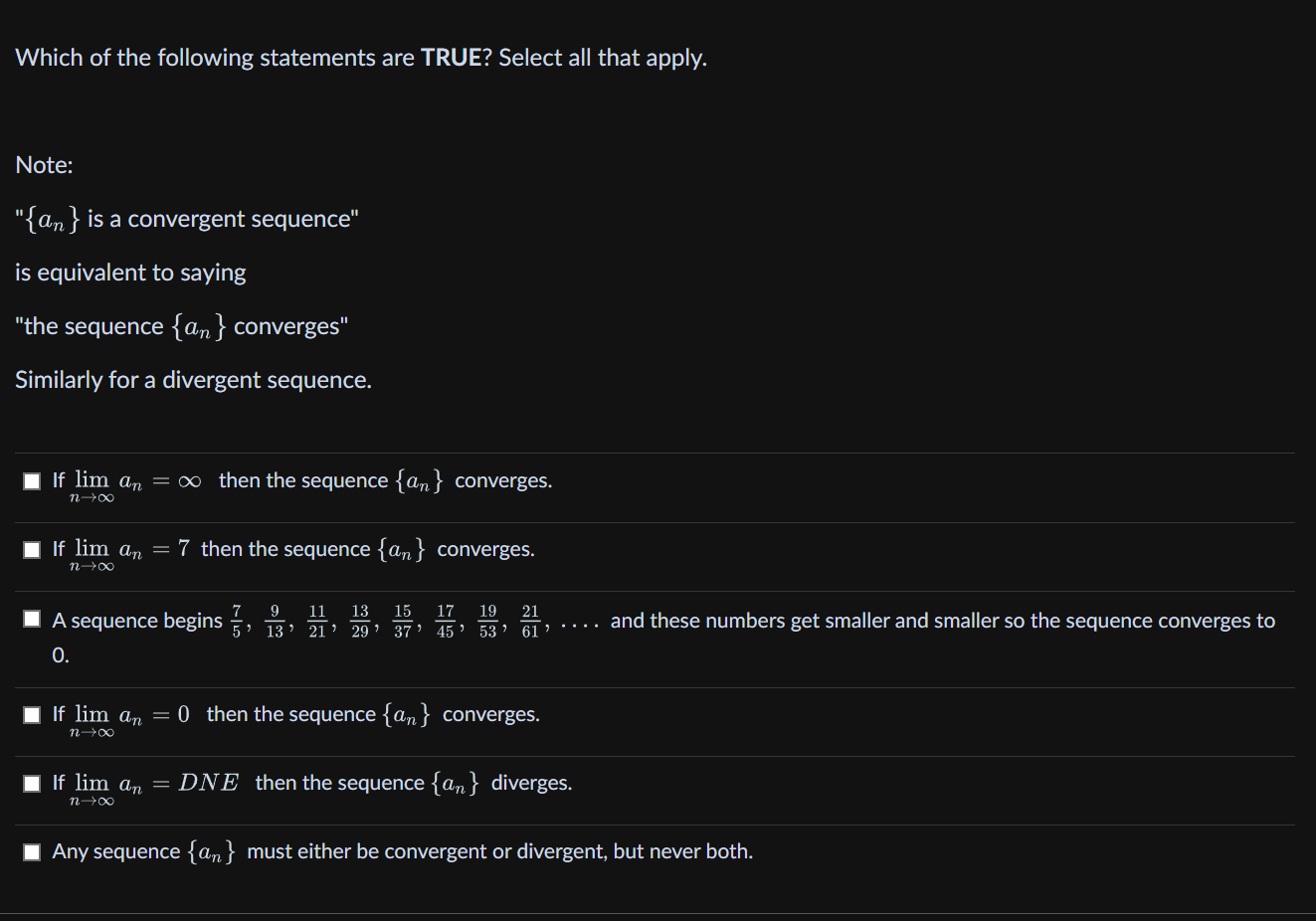Screen dimensions: 1316x921
Task: Select the checkbox about the fraction sequence converging to 0
Action: [x=31, y=618]
